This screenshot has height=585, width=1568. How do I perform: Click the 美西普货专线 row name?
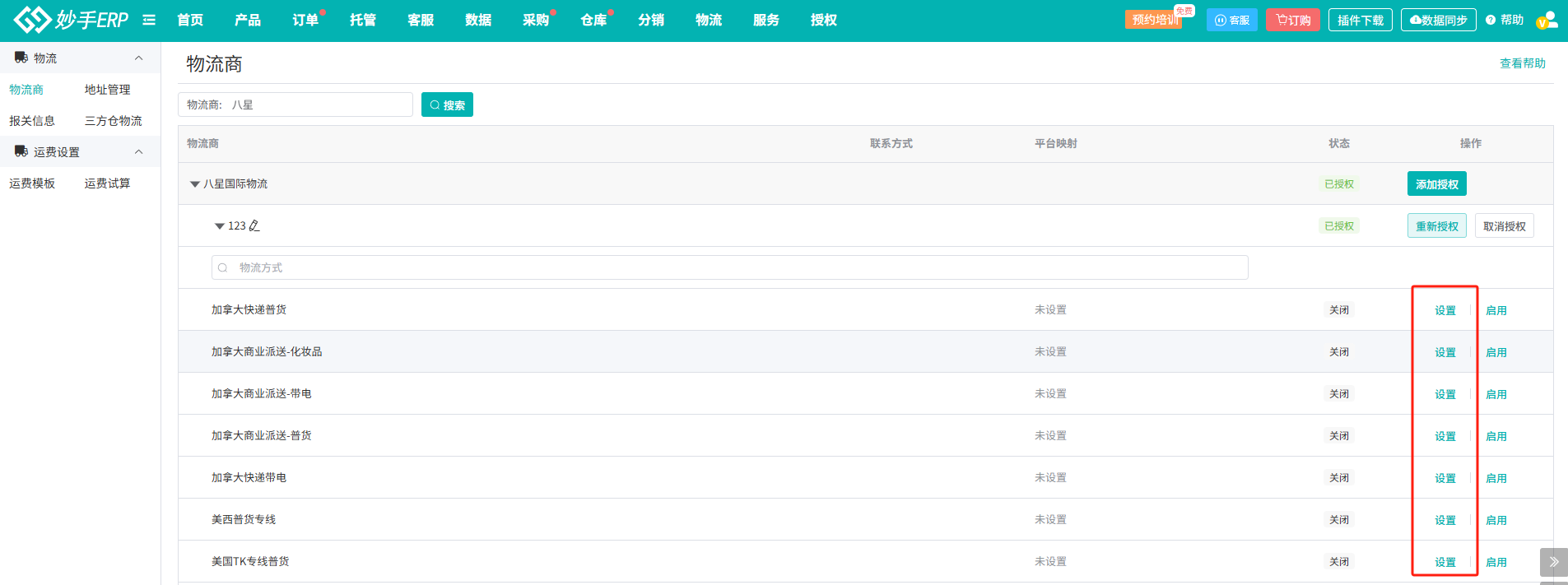pos(244,519)
